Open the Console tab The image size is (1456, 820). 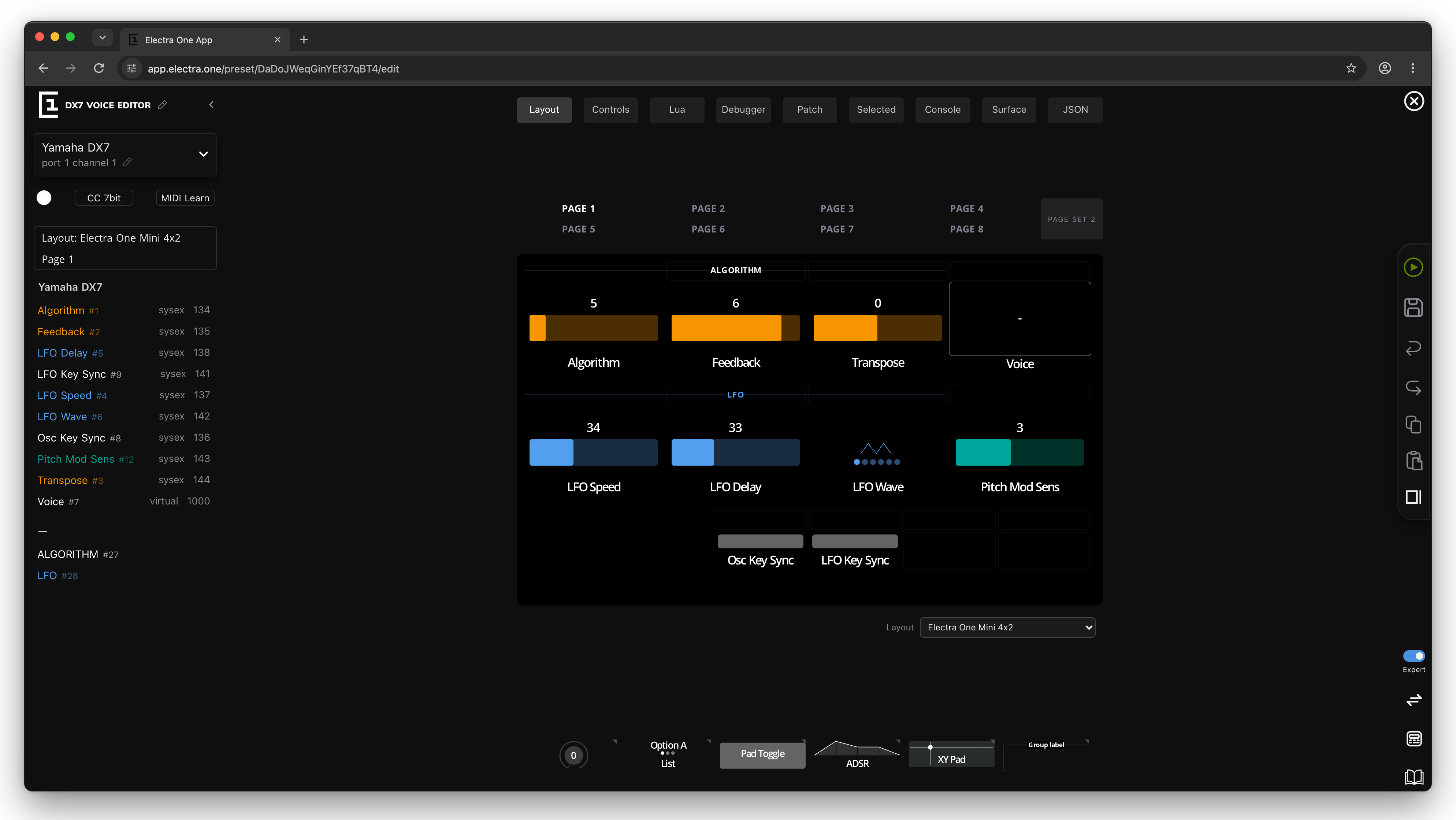click(x=942, y=109)
